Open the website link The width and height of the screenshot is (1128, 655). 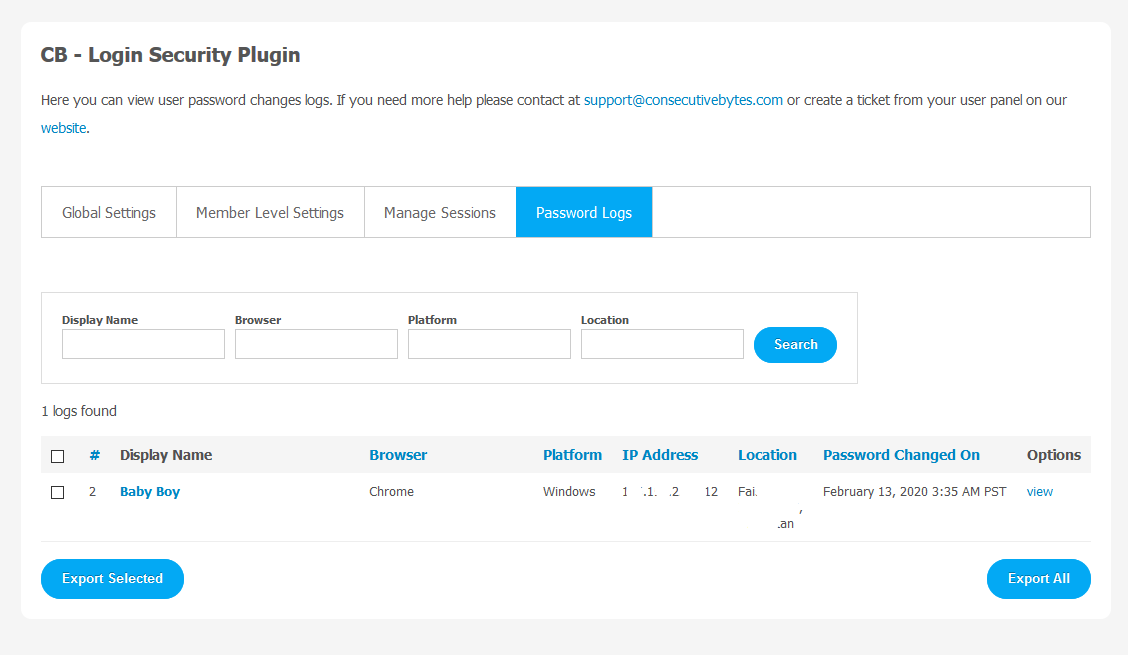coord(63,128)
